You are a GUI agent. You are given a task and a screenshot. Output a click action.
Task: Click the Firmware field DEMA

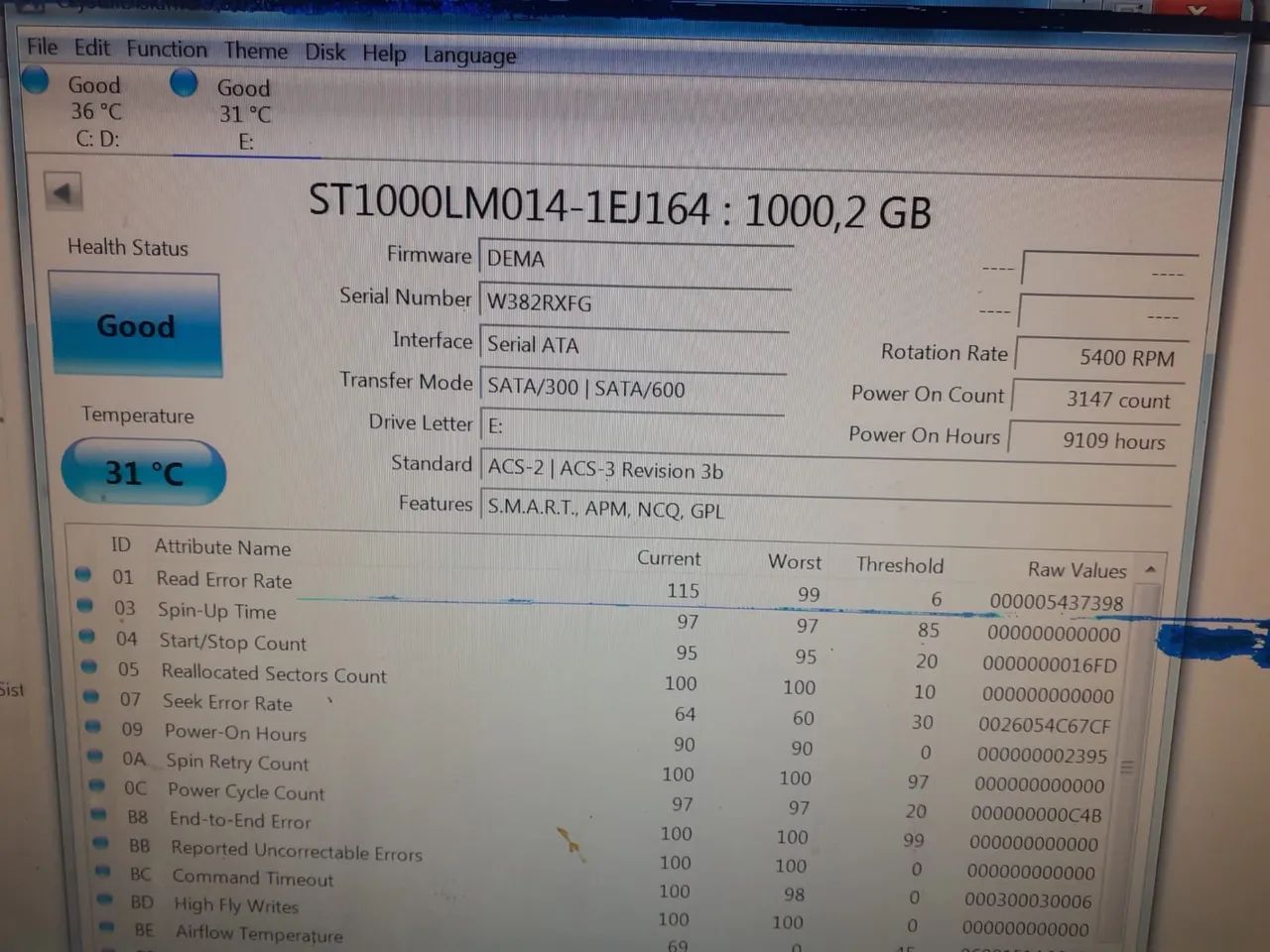pyautogui.click(x=635, y=260)
